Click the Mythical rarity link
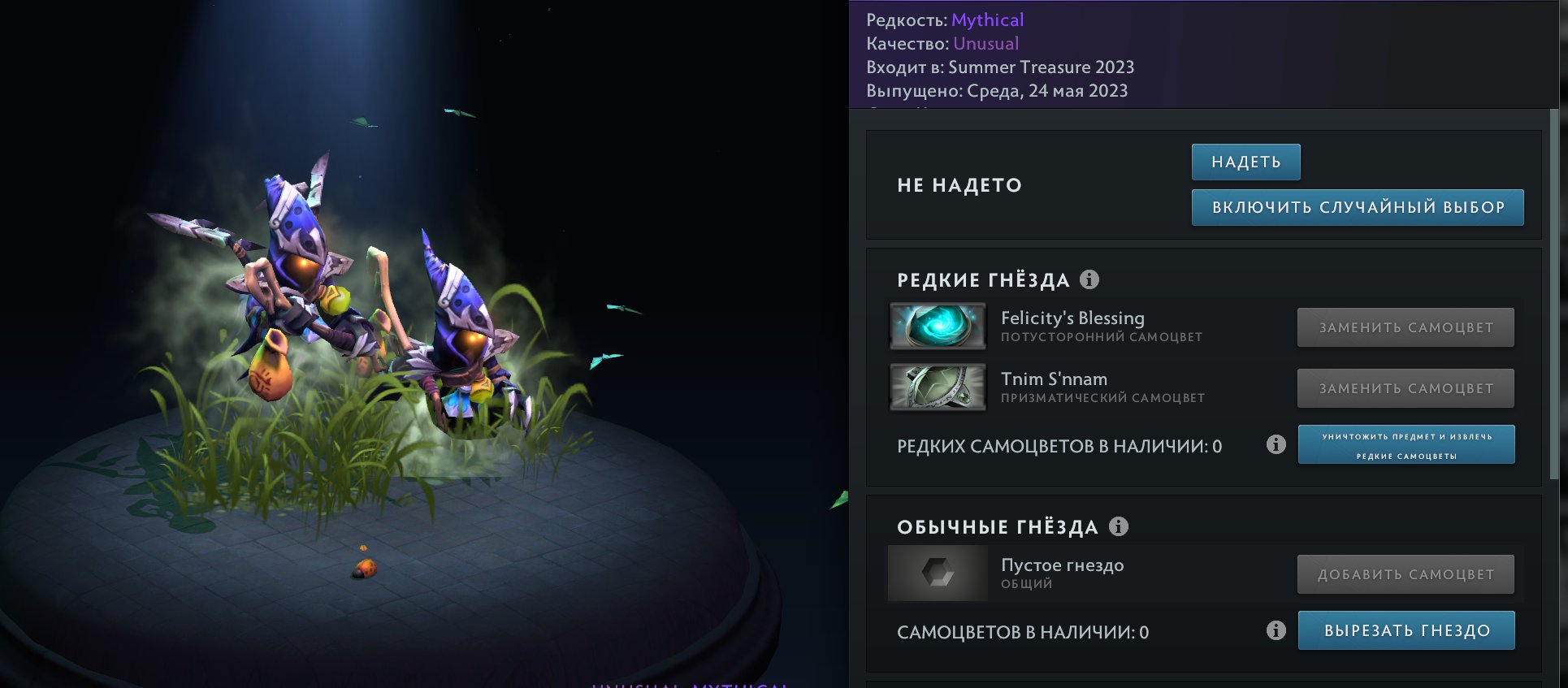The height and width of the screenshot is (688, 1568). (987, 20)
